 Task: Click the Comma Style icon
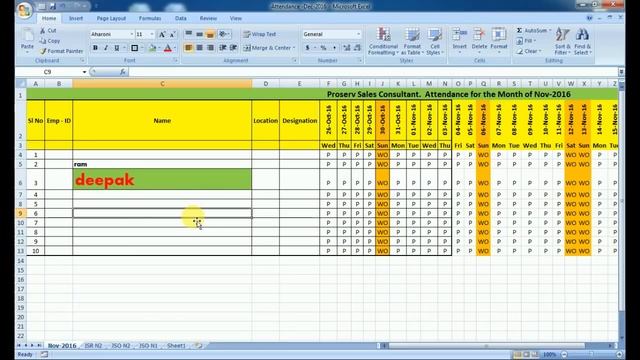point(334,48)
